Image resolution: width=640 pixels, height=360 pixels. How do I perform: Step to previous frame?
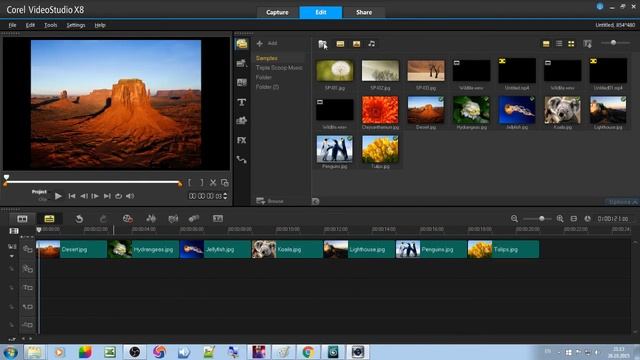pyautogui.click(x=84, y=196)
